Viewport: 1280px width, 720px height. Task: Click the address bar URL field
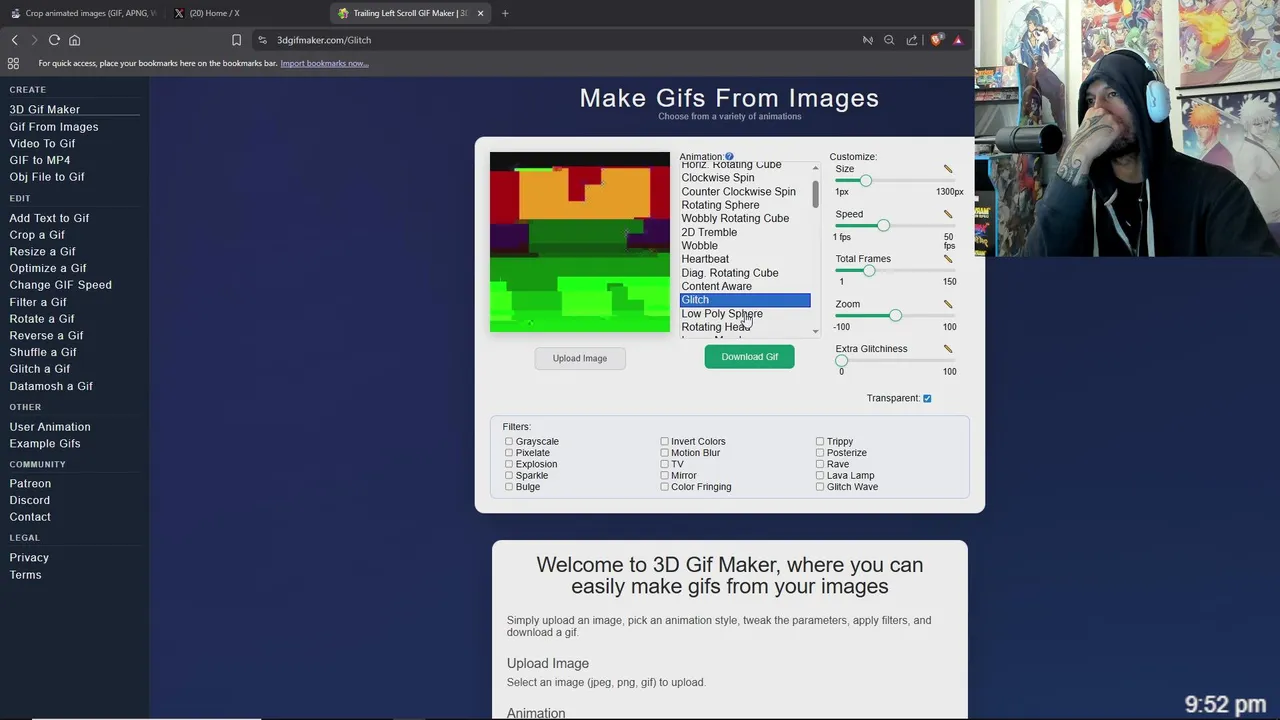(x=560, y=40)
